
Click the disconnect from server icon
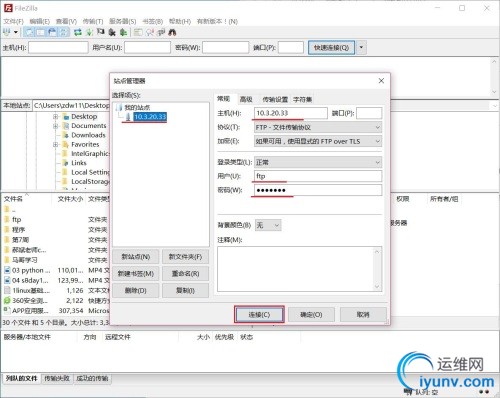112,32
